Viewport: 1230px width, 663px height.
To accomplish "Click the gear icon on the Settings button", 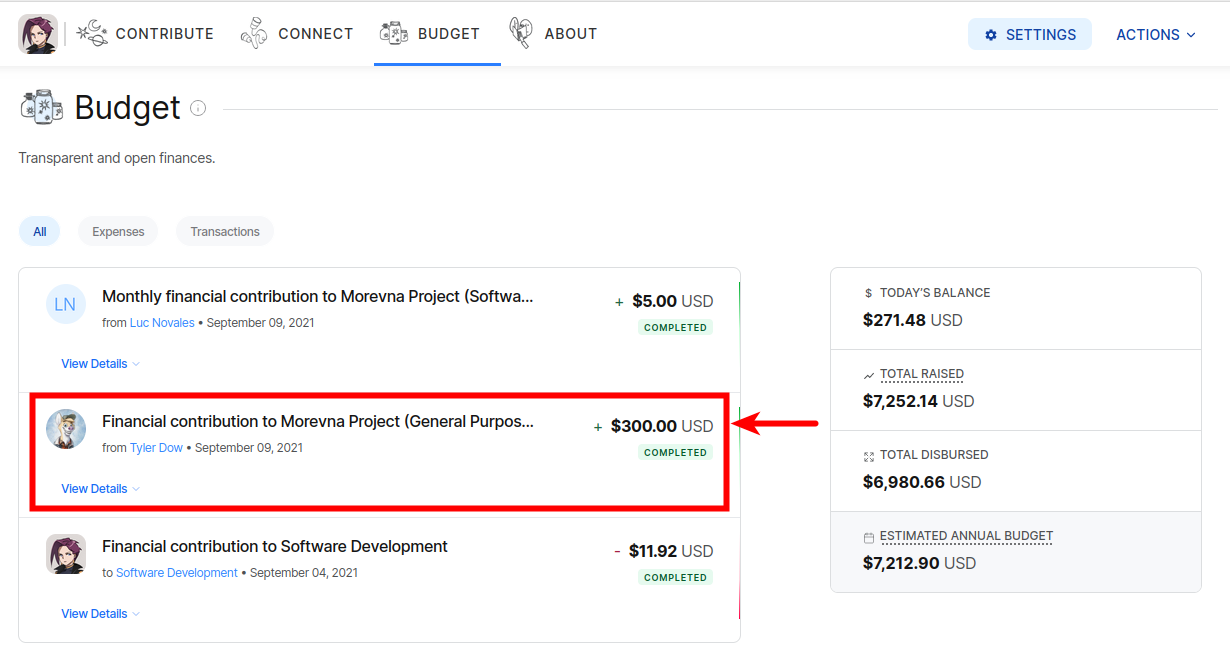I will 991,35.
